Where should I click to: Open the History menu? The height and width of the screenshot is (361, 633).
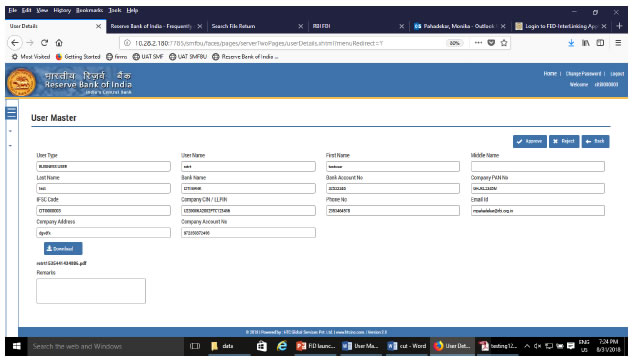pyautogui.click(x=62, y=10)
